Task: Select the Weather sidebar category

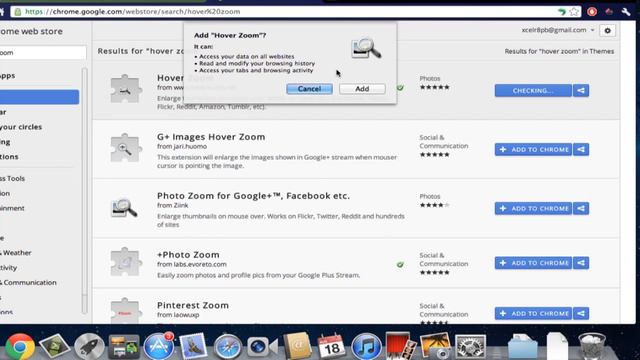Action: pos(16,253)
